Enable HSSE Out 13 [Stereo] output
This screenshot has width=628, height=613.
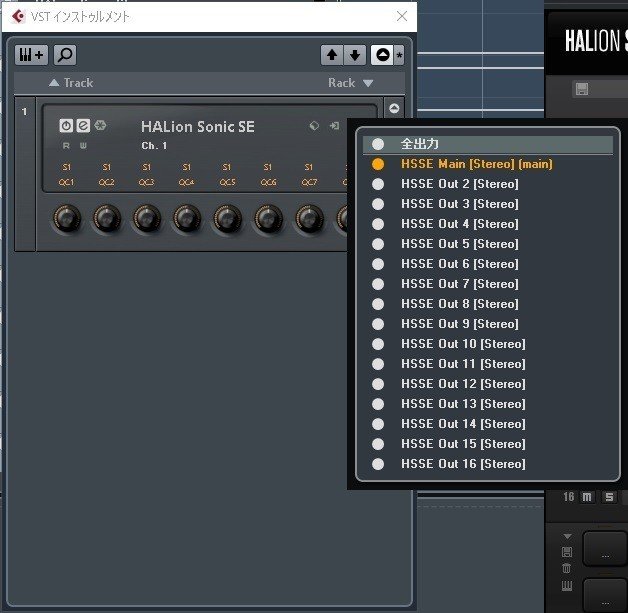(487, 404)
